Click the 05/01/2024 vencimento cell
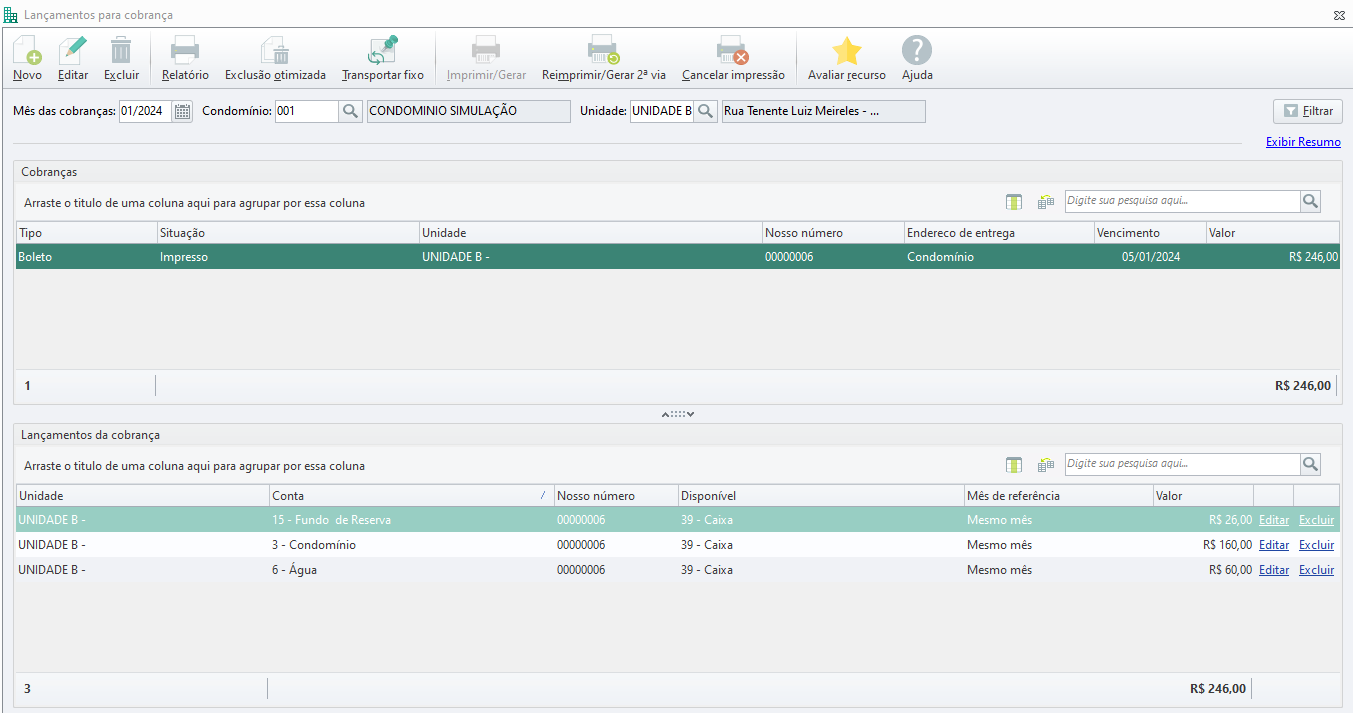 [1150, 257]
